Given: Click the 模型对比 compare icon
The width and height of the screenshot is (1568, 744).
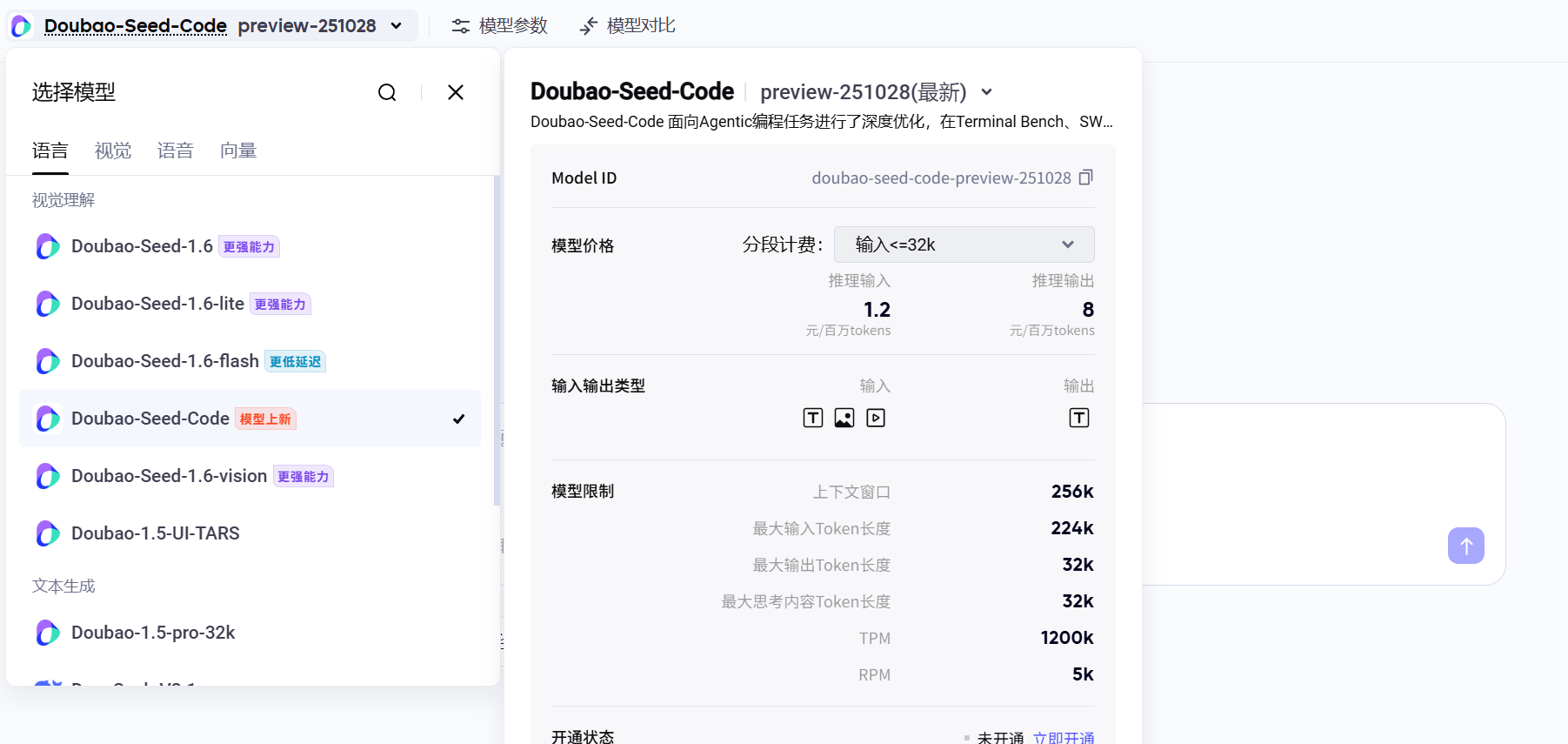Looking at the screenshot, I should tap(589, 26).
